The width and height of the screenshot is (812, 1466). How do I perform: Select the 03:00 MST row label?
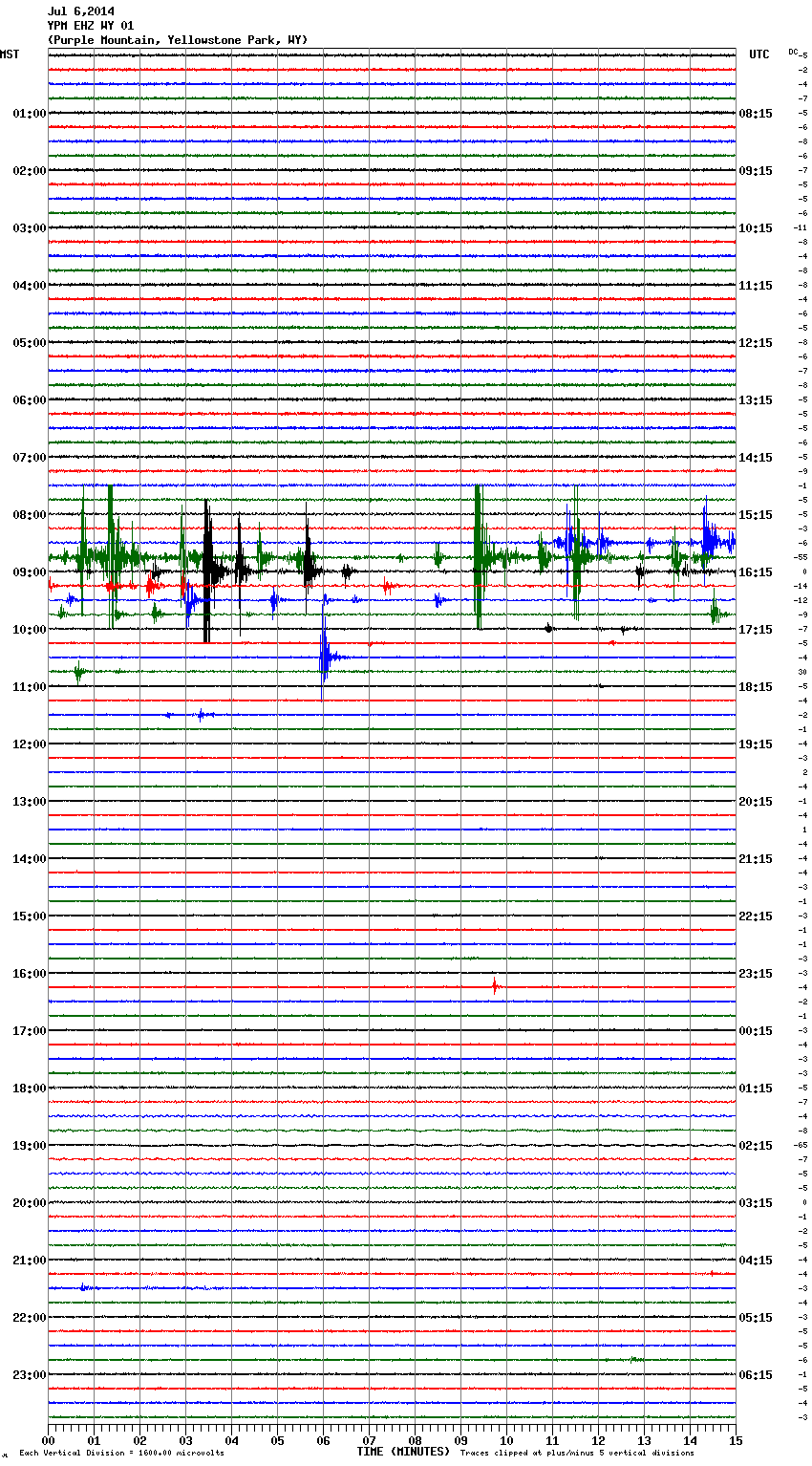[30, 228]
